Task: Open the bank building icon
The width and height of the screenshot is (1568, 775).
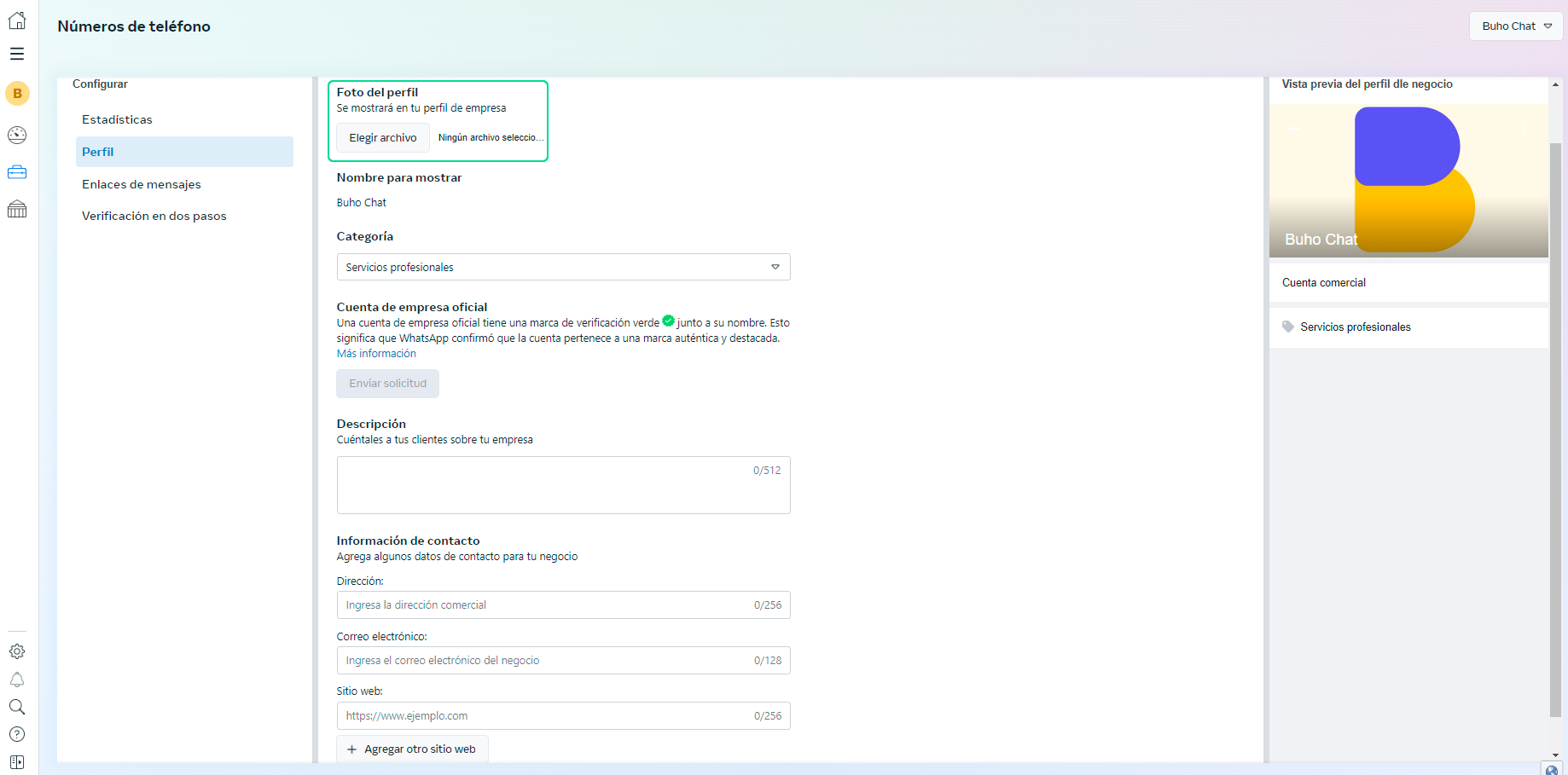Action: coord(17,209)
